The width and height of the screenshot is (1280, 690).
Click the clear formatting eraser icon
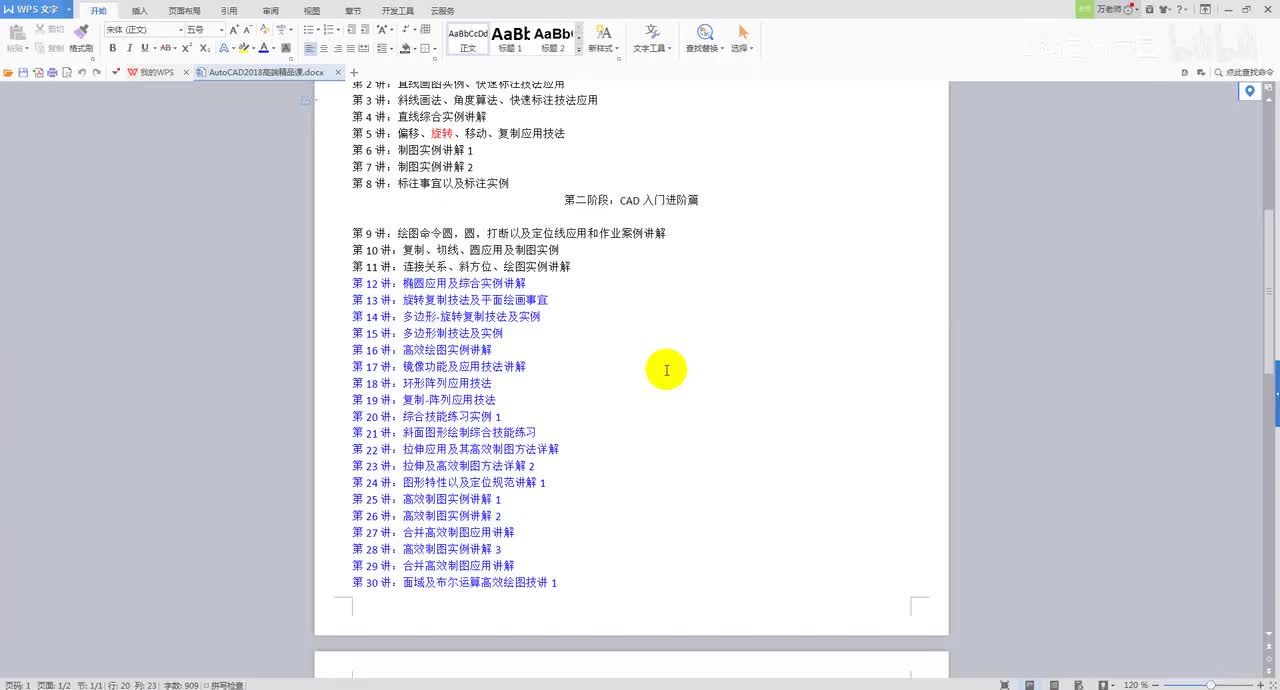[x=265, y=30]
